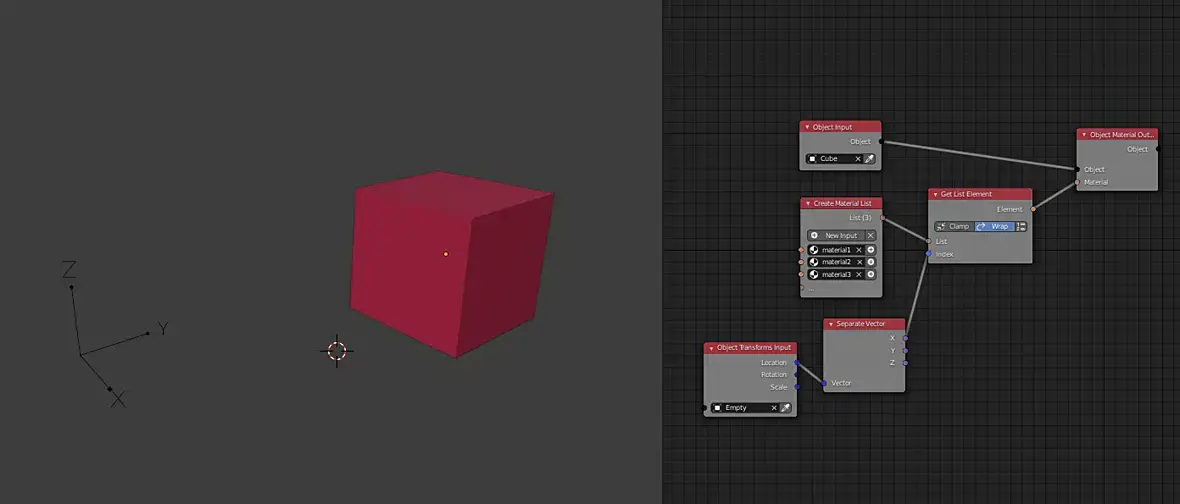The image size is (1180, 504).
Task: Collapse the Separate Vector node
Action: tap(831, 323)
